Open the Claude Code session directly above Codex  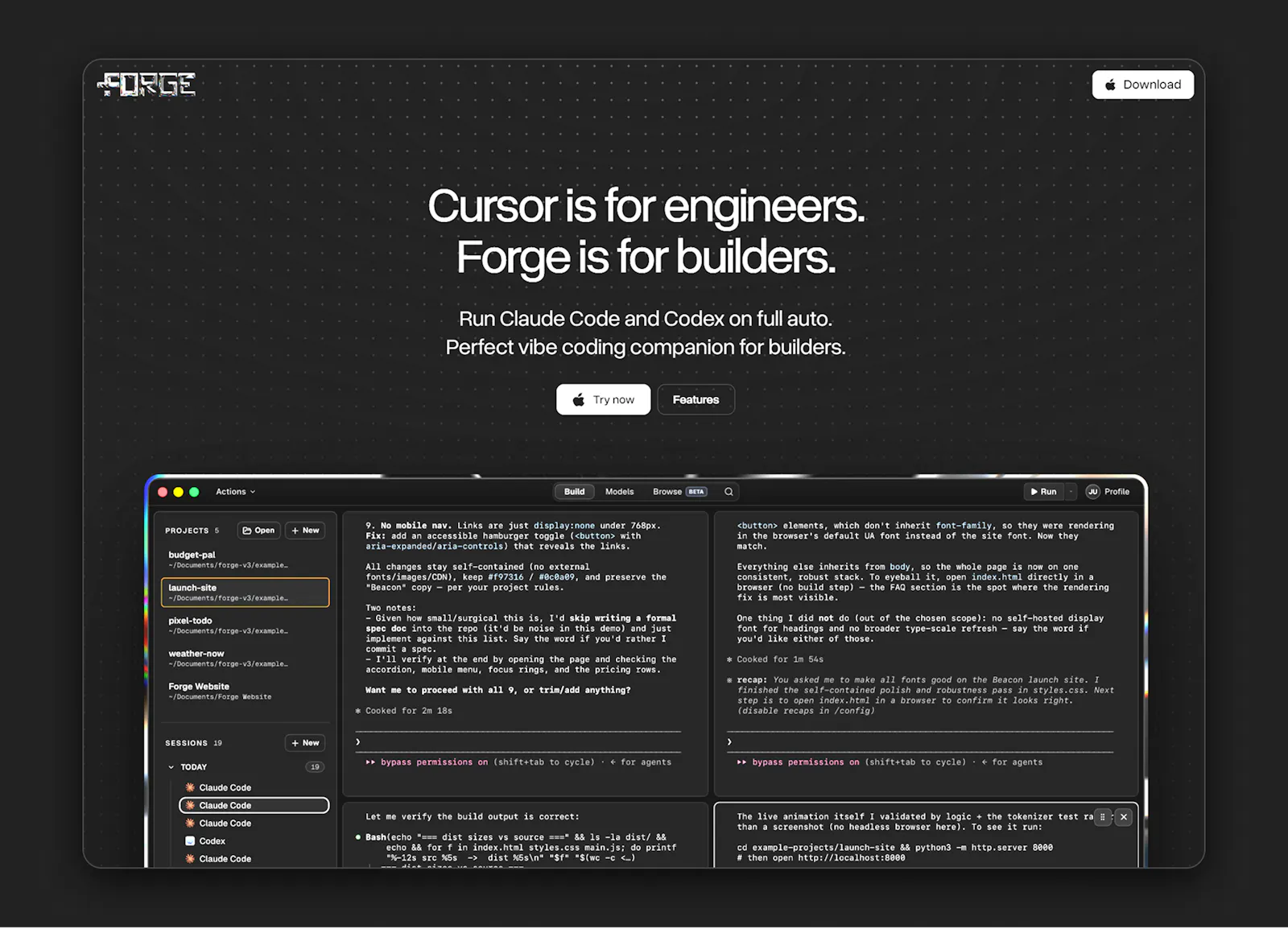(254, 824)
